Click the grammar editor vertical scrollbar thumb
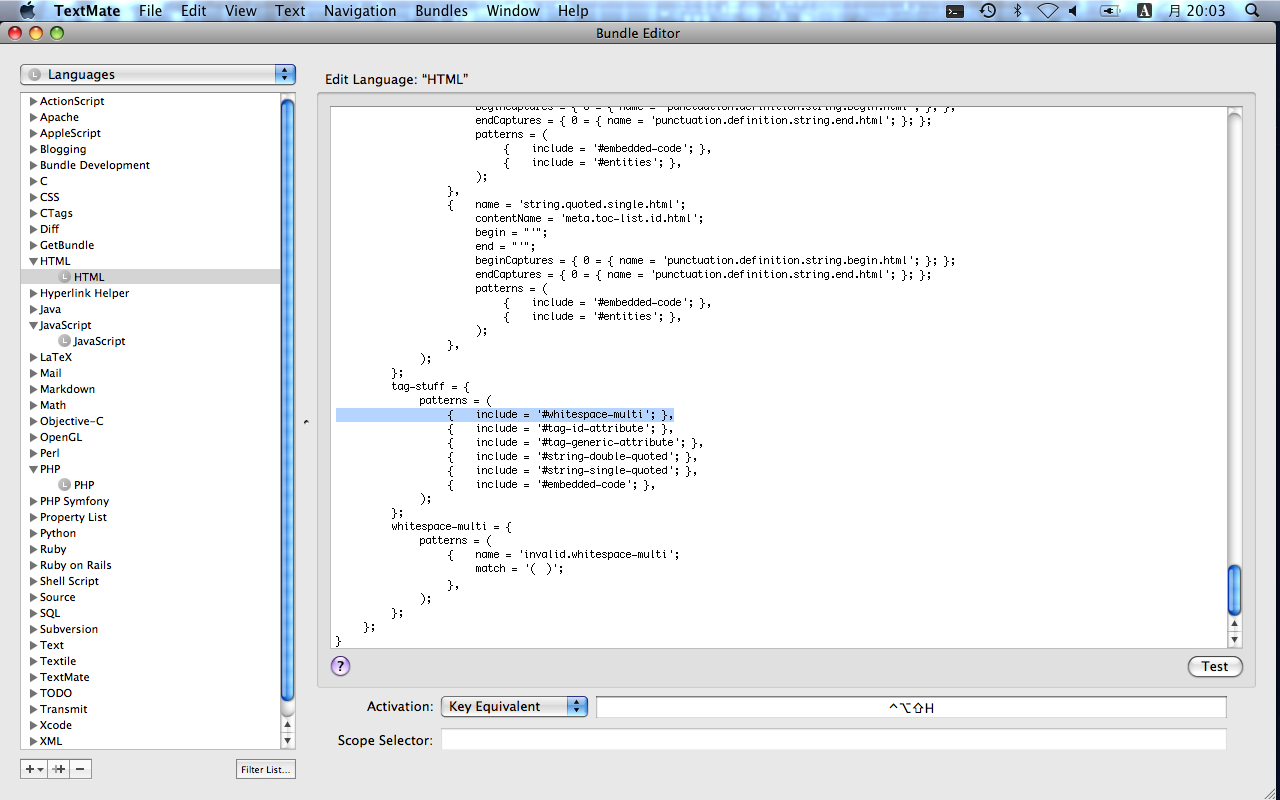 coord(1234,590)
